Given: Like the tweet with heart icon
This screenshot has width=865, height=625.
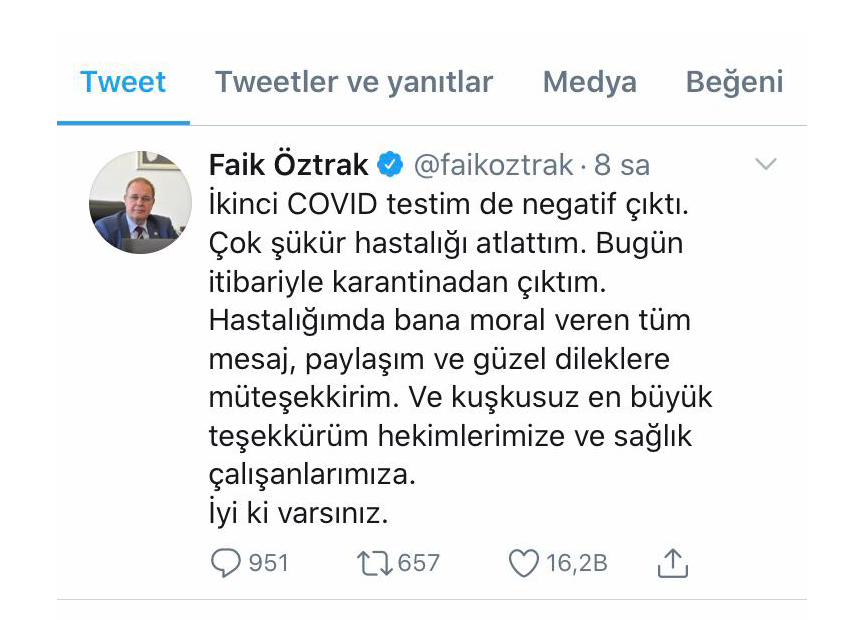Looking at the screenshot, I should (x=523, y=564).
